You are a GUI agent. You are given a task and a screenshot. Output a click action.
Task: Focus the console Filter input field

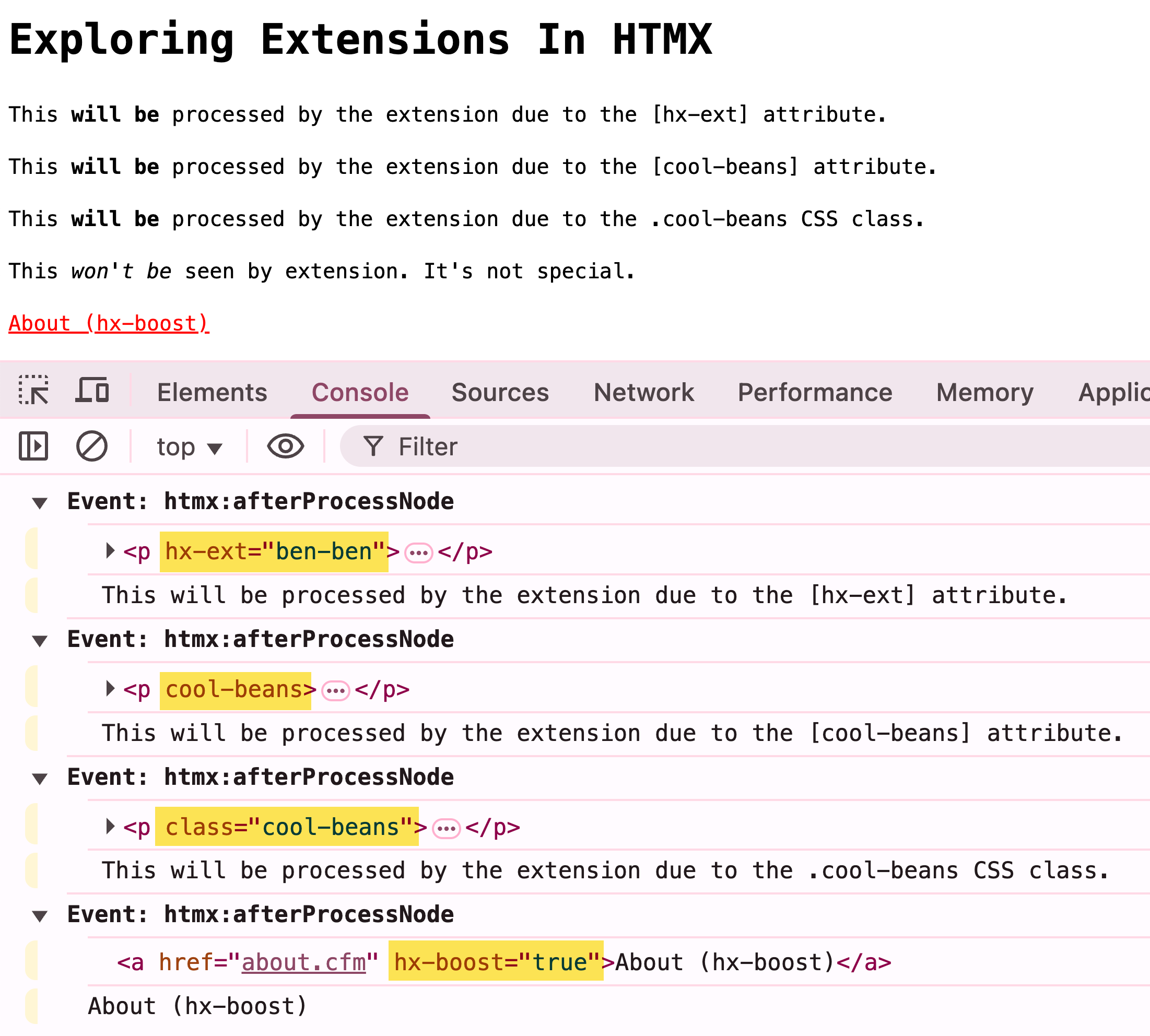(x=740, y=447)
